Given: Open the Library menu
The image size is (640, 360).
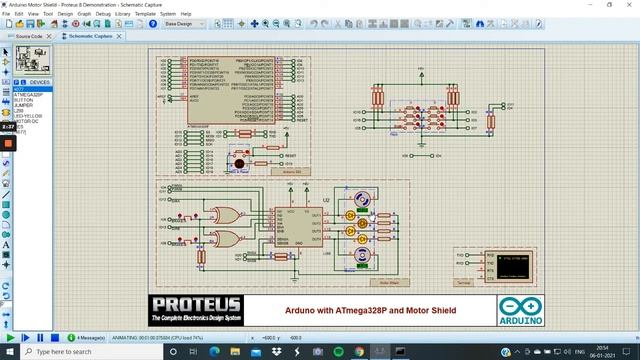Looking at the screenshot, I should point(122,14).
